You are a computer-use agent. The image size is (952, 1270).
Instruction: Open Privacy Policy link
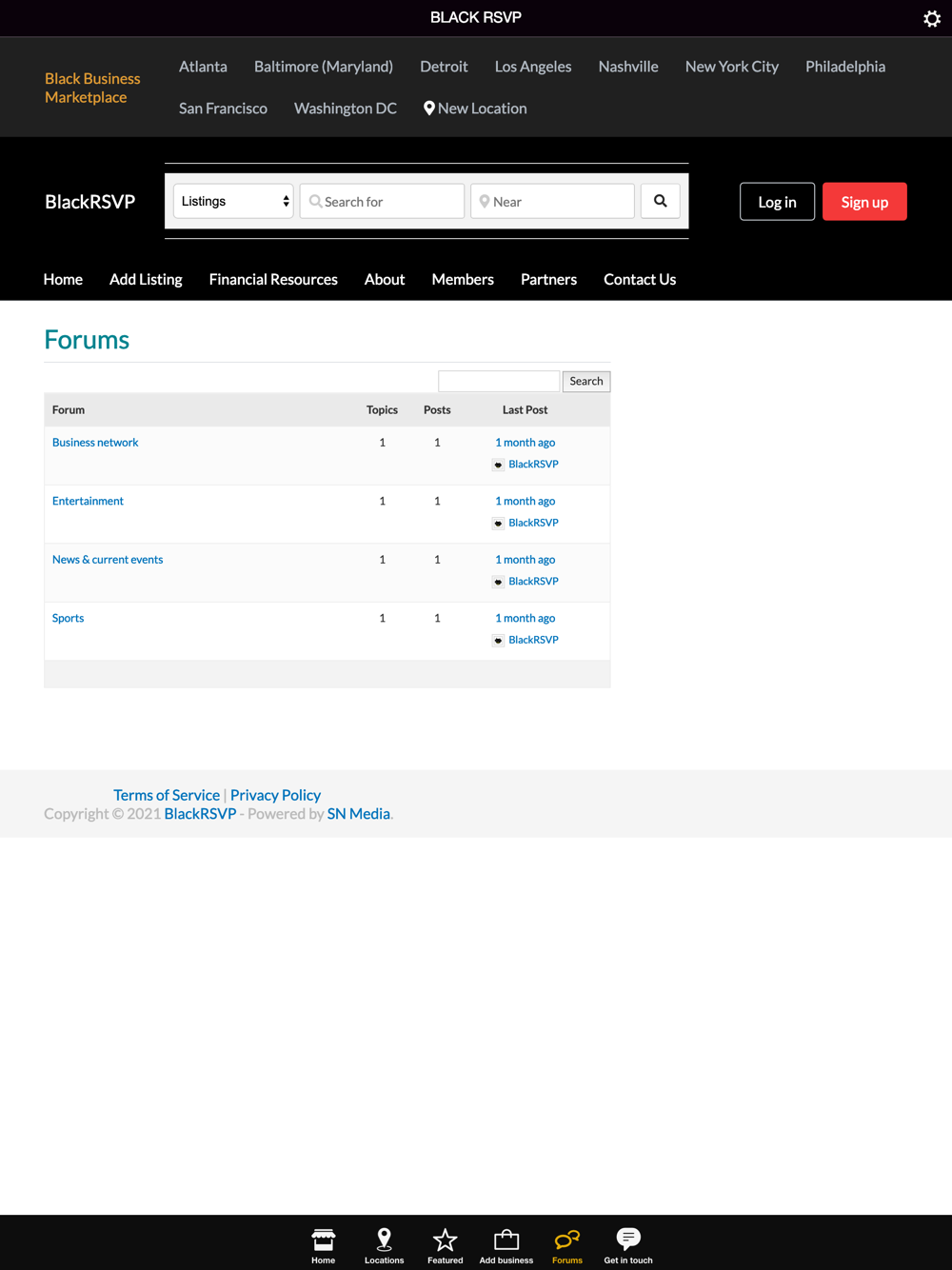275,795
